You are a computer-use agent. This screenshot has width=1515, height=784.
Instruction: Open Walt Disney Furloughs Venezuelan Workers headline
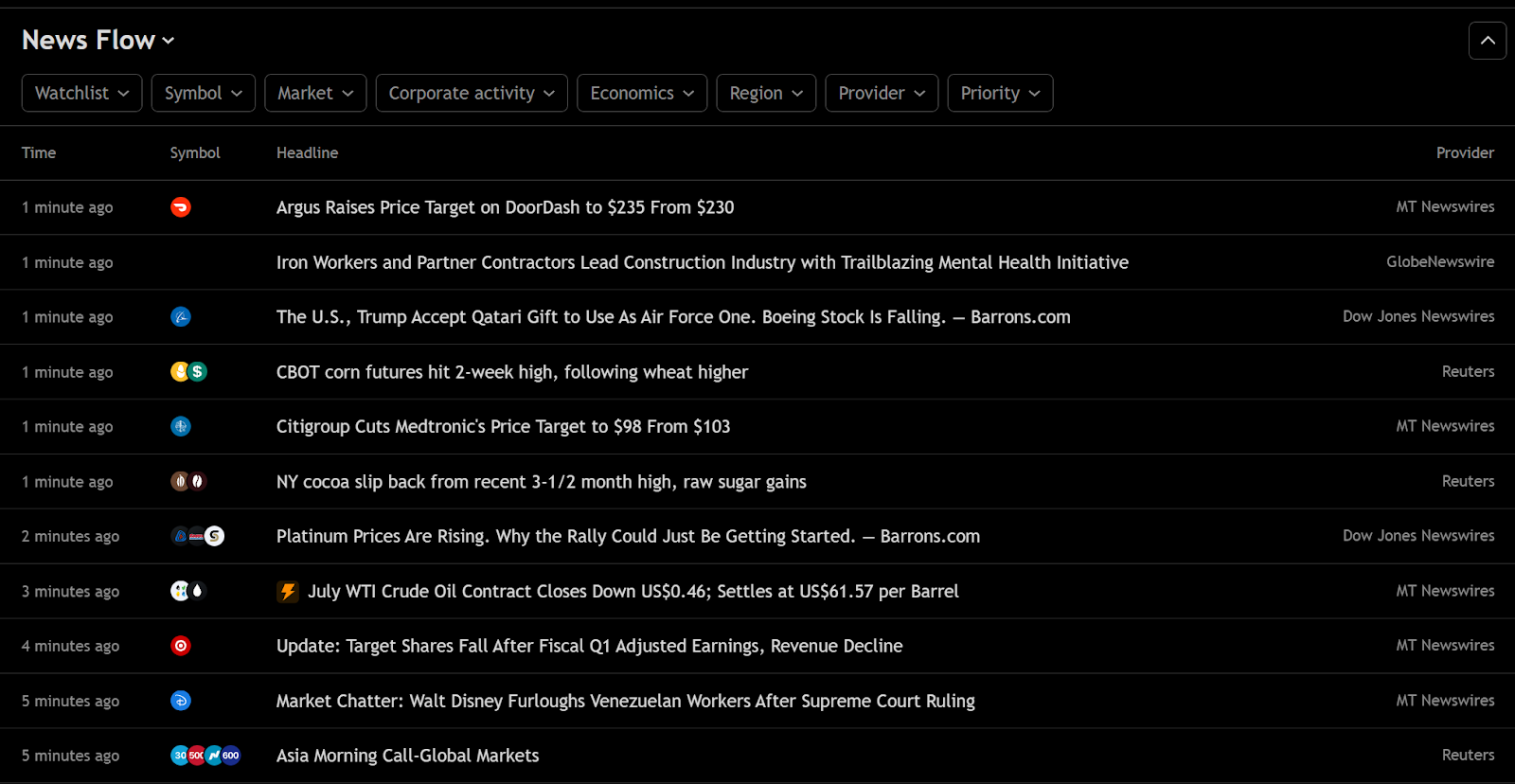(x=626, y=701)
